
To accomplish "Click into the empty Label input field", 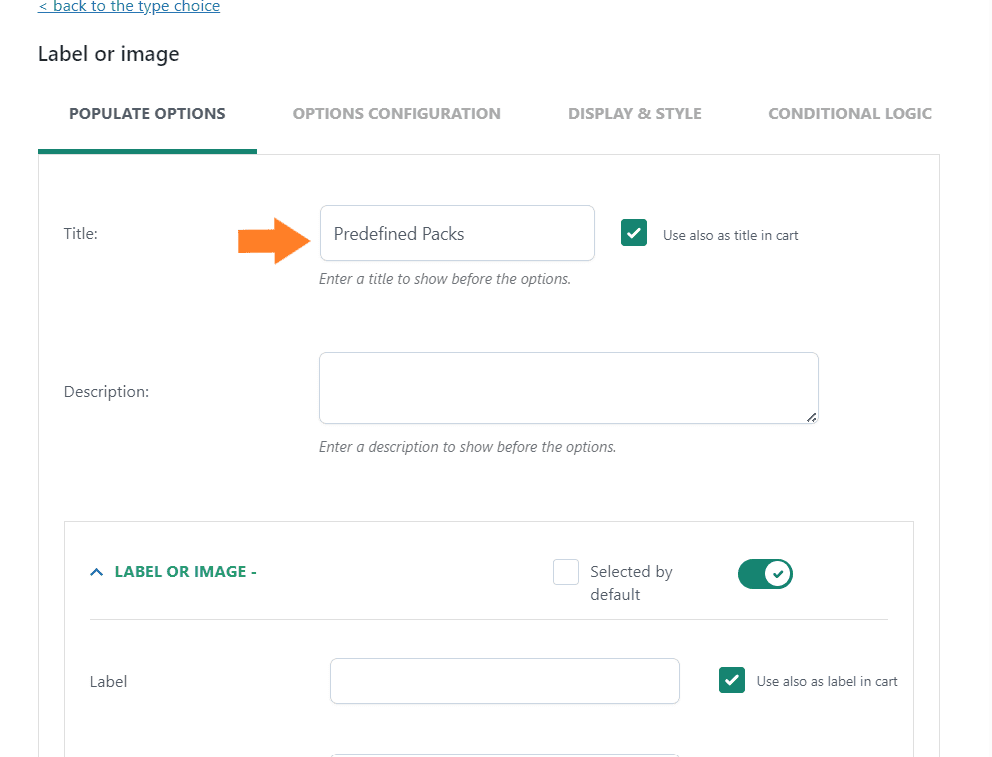I will (505, 681).
